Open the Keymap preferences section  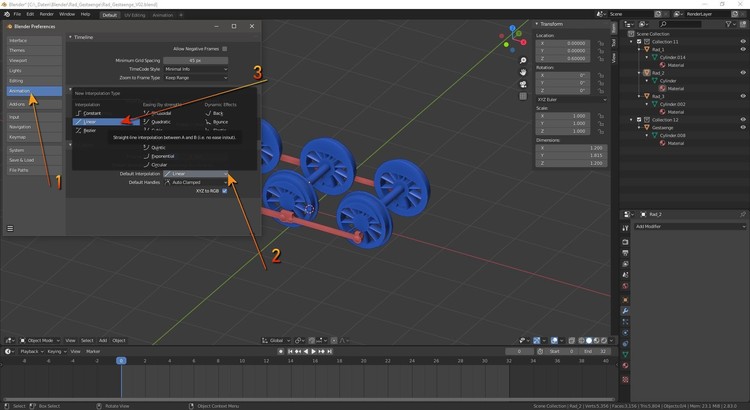pos(18,137)
